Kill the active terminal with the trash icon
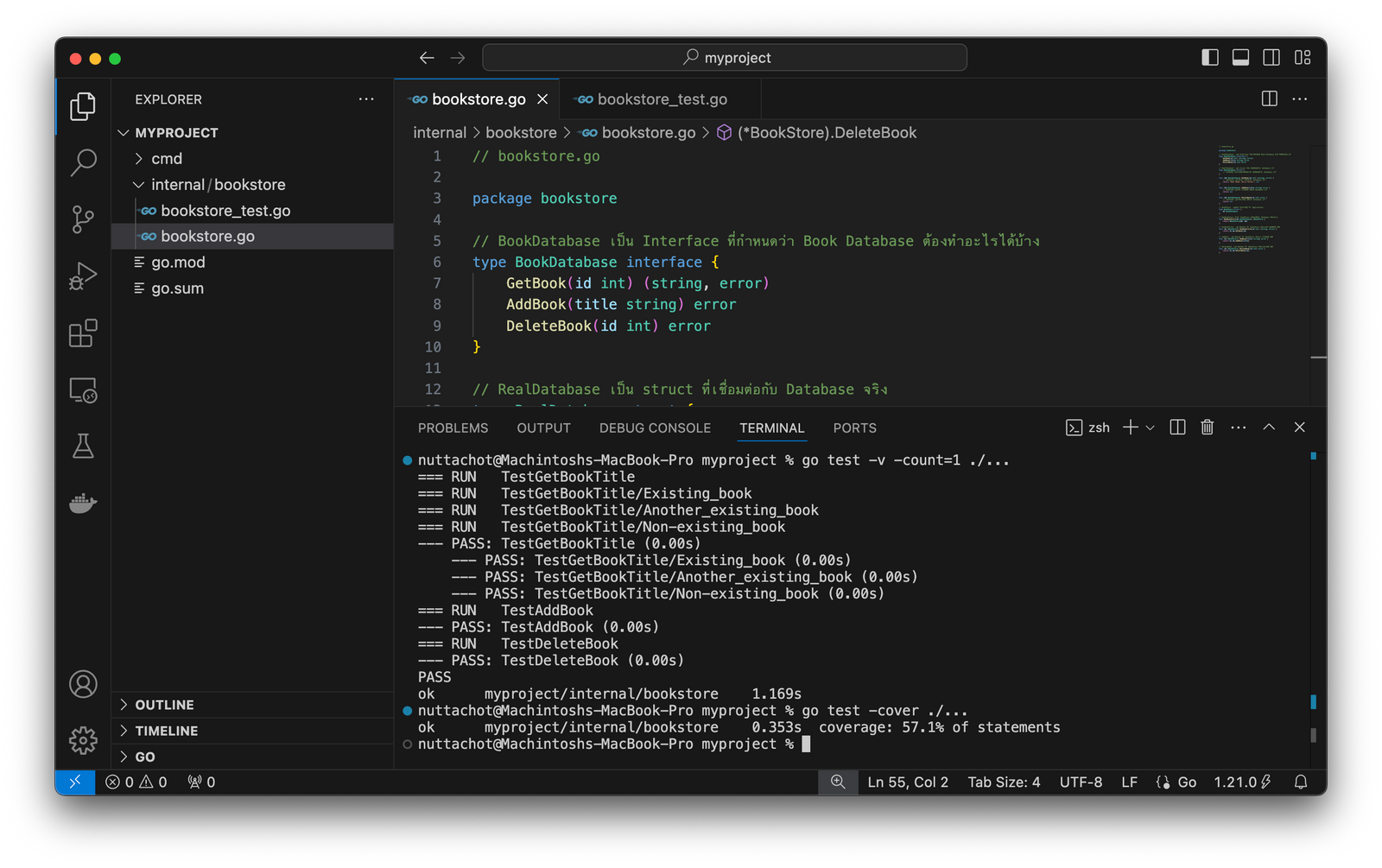The width and height of the screenshot is (1382, 868). click(x=1207, y=427)
